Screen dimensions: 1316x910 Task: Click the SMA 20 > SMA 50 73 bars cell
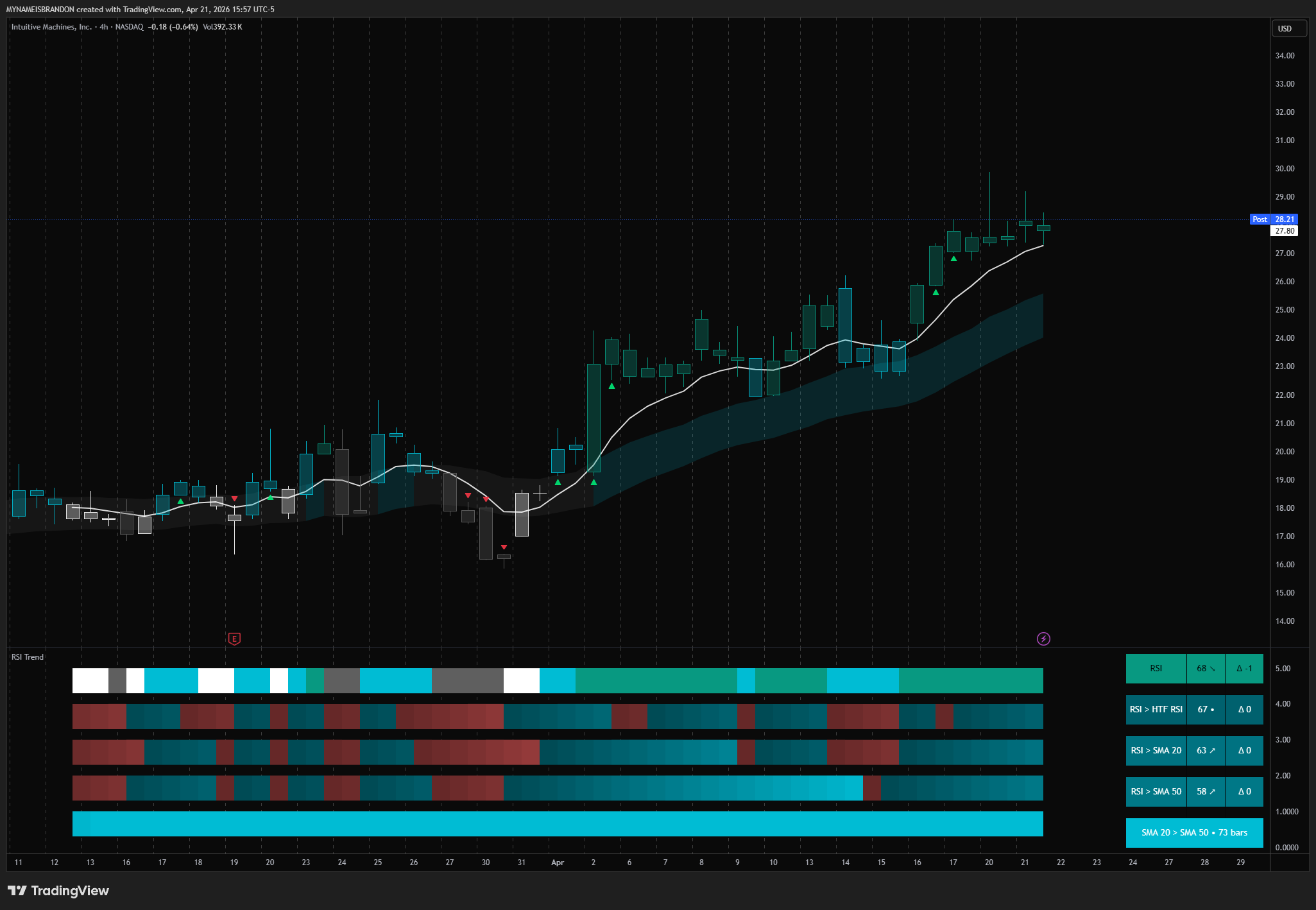1194,832
